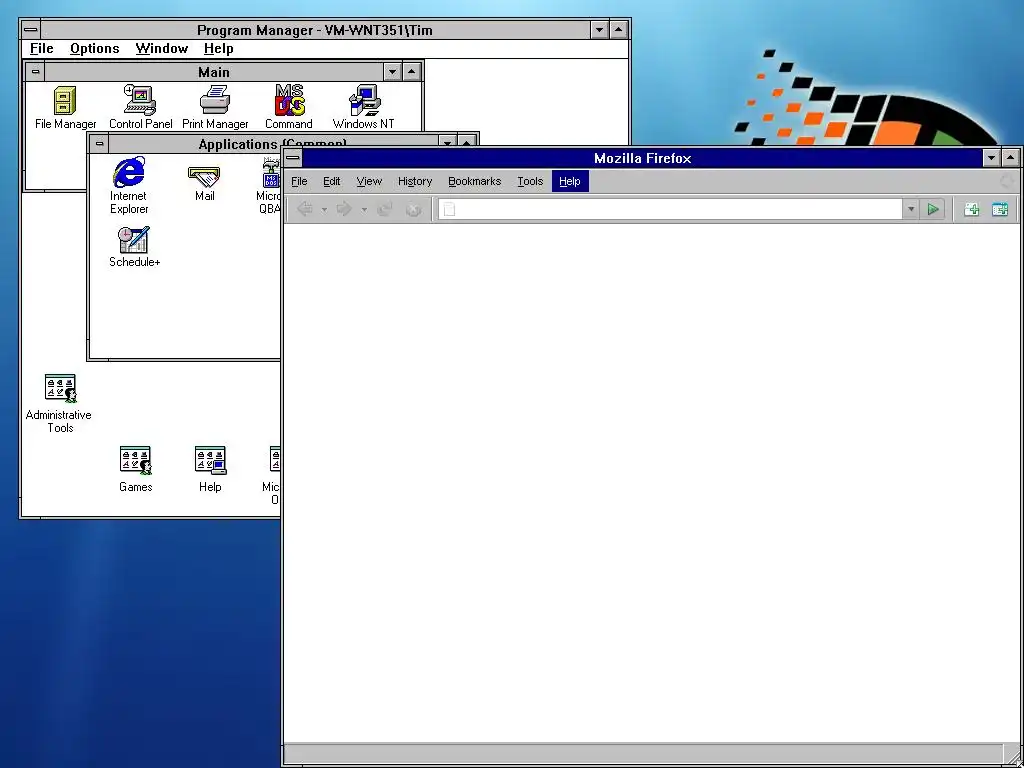Open the Back history dropdown arrow
The image size is (1024, 768).
tap(324, 210)
